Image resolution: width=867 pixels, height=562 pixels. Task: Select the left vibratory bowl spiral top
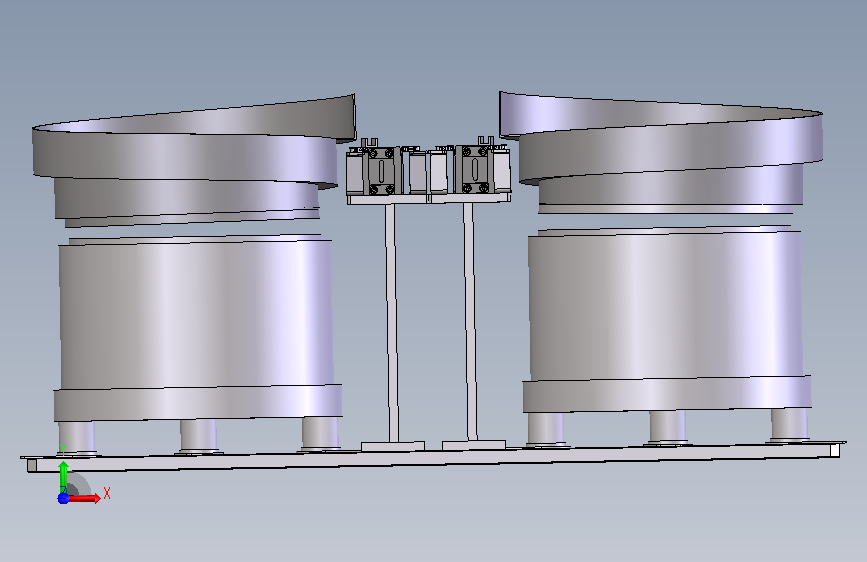(x=194, y=144)
